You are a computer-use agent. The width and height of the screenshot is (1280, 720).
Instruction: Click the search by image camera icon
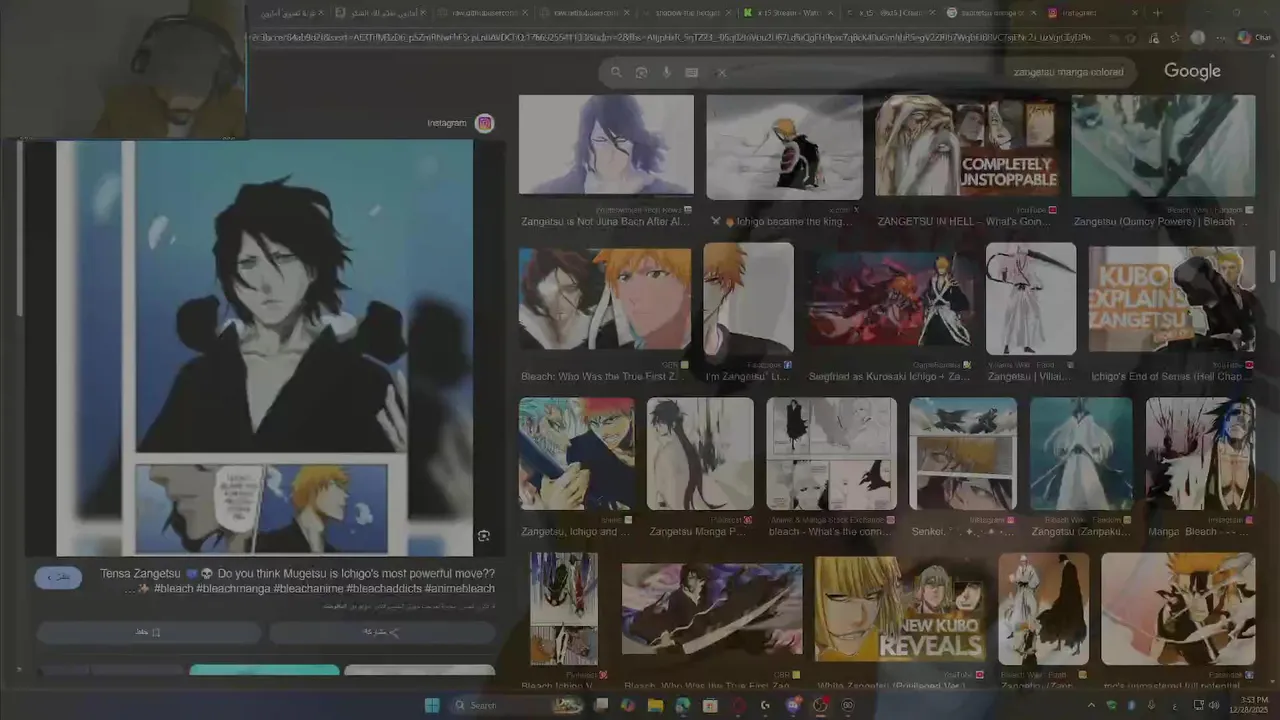[641, 72]
